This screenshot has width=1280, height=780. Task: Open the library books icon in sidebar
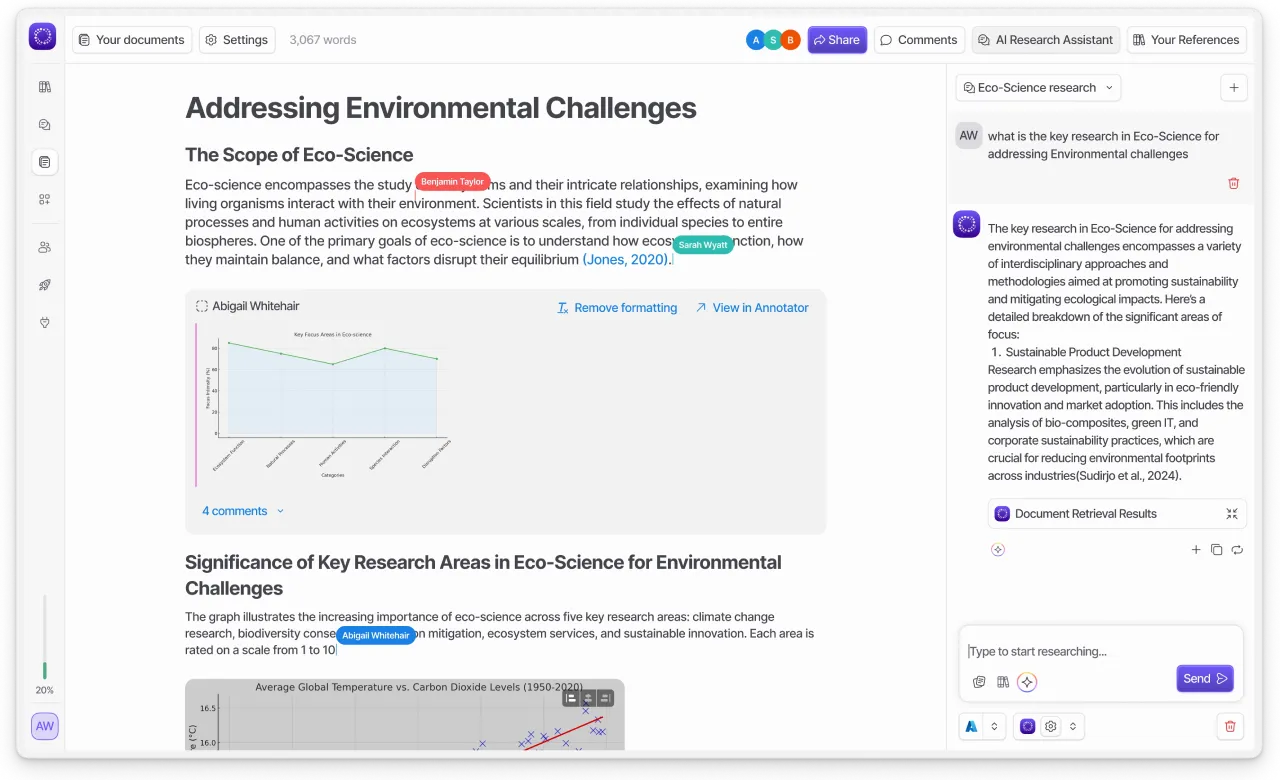[x=44, y=87]
